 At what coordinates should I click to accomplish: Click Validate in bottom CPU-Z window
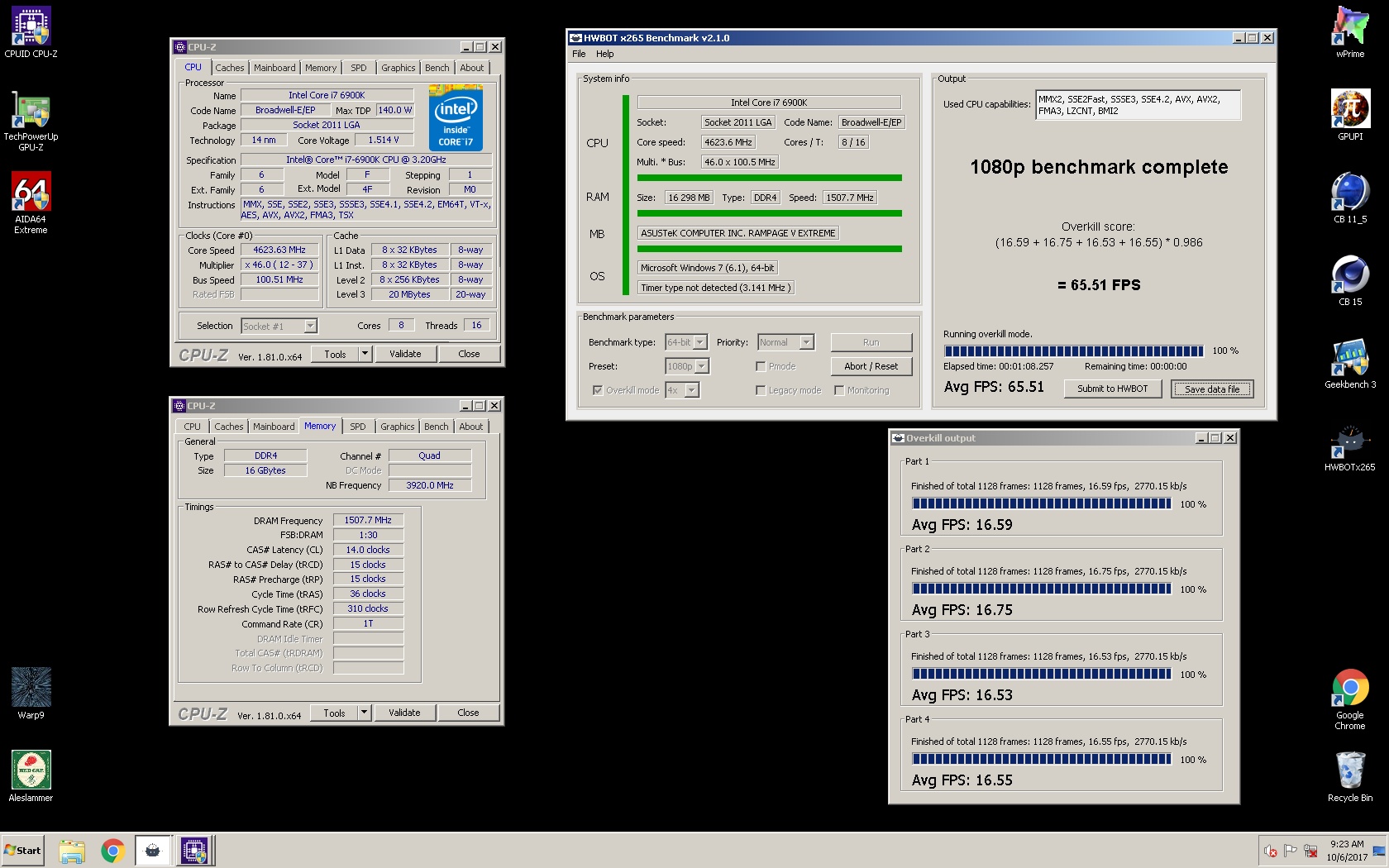tap(404, 713)
